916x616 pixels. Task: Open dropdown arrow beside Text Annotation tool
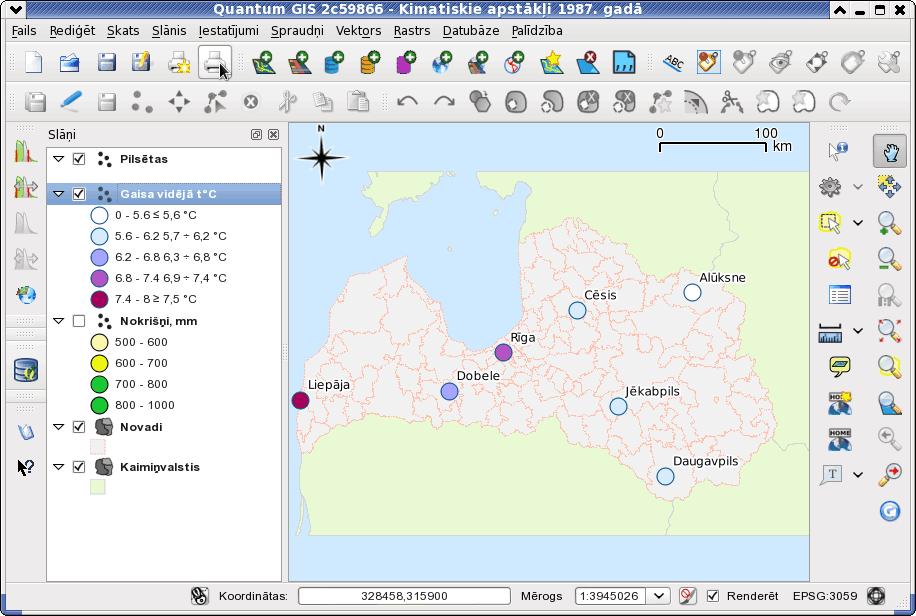(x=858, y=475)
